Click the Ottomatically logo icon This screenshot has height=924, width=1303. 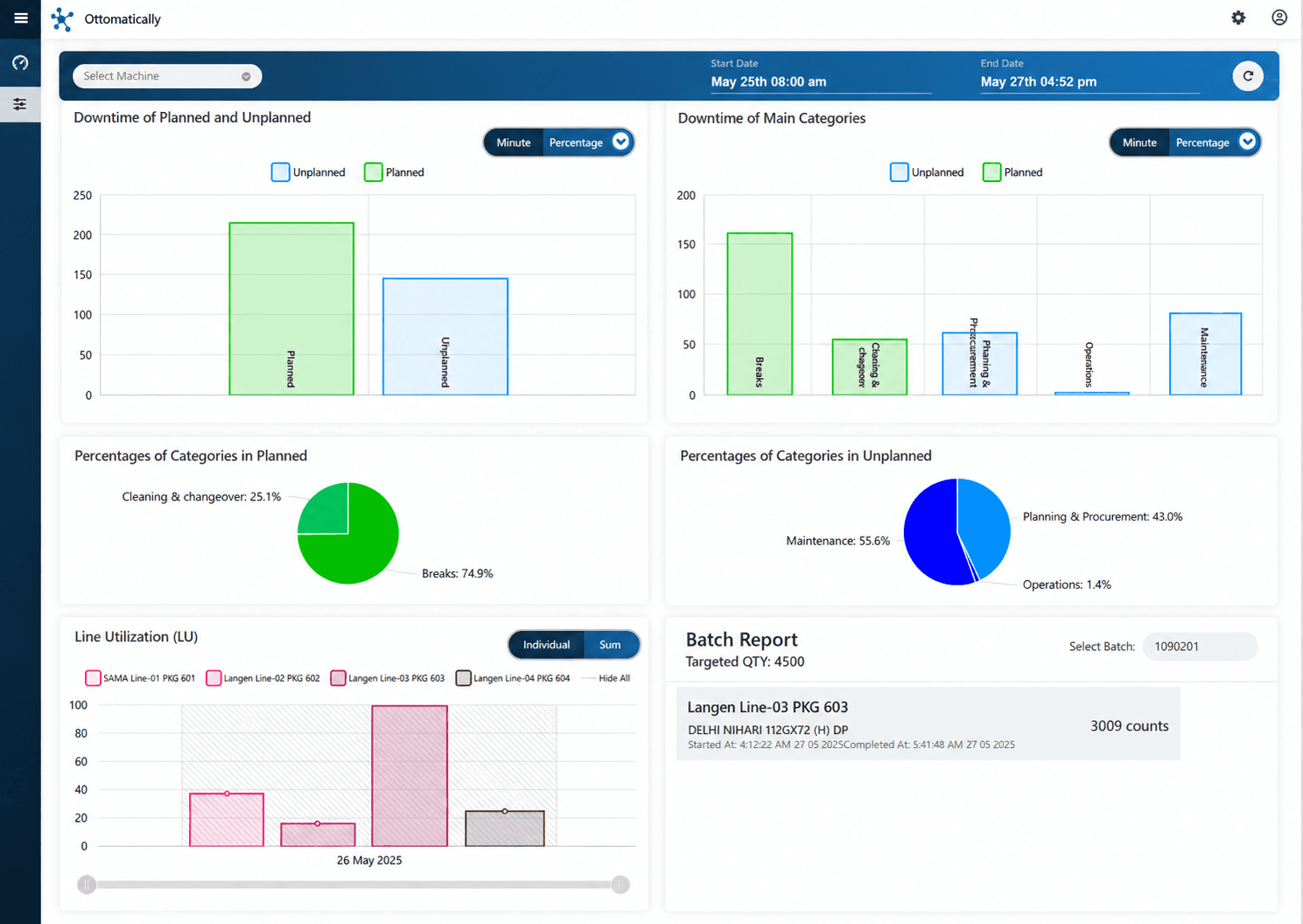coord(62,19)
